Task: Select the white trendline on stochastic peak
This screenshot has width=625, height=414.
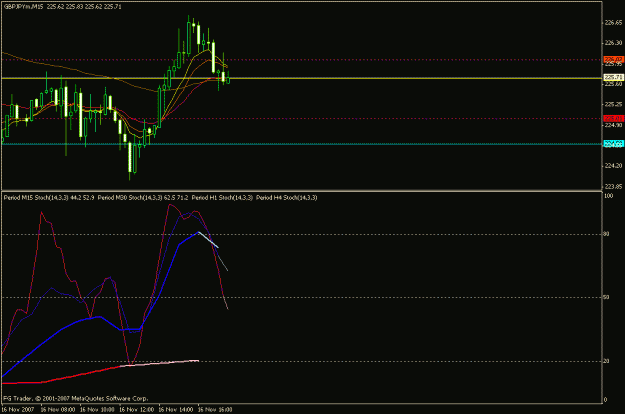Action: (x=208, y=240)
